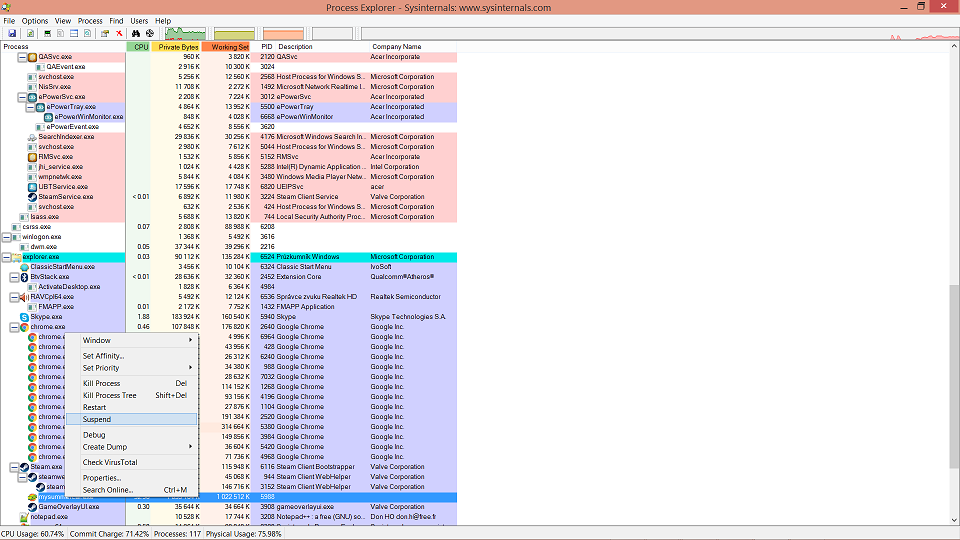Open the Options menu
This screenshot has width=960, height=540.
point(35,21)
